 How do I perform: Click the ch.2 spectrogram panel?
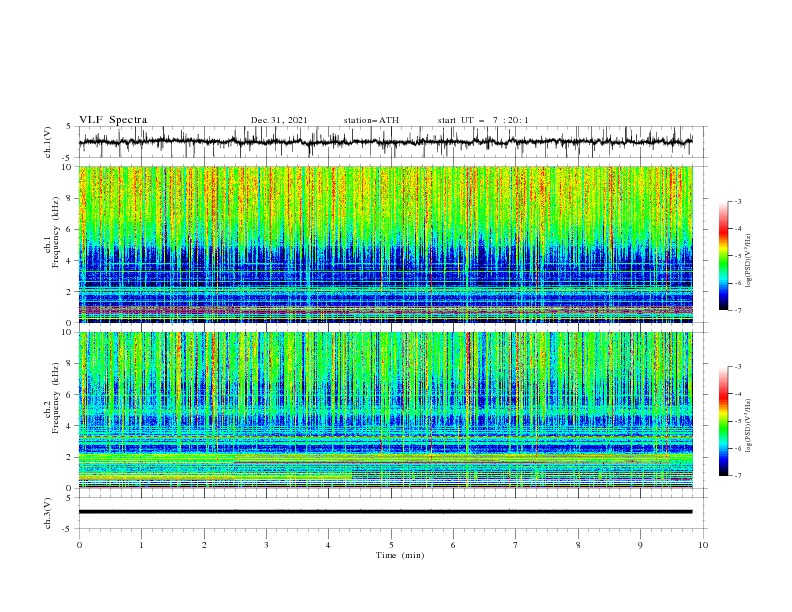tap(385, 410)
